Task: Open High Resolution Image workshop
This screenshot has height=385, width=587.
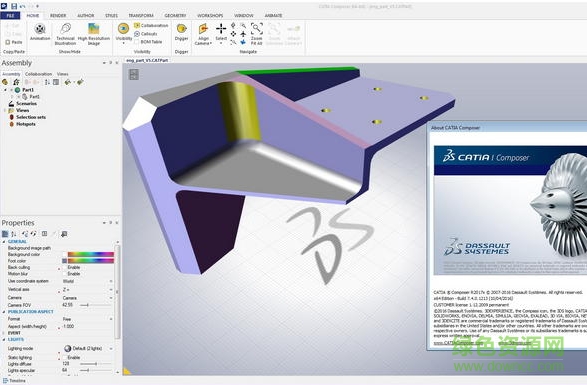Action: coord(94,33)
